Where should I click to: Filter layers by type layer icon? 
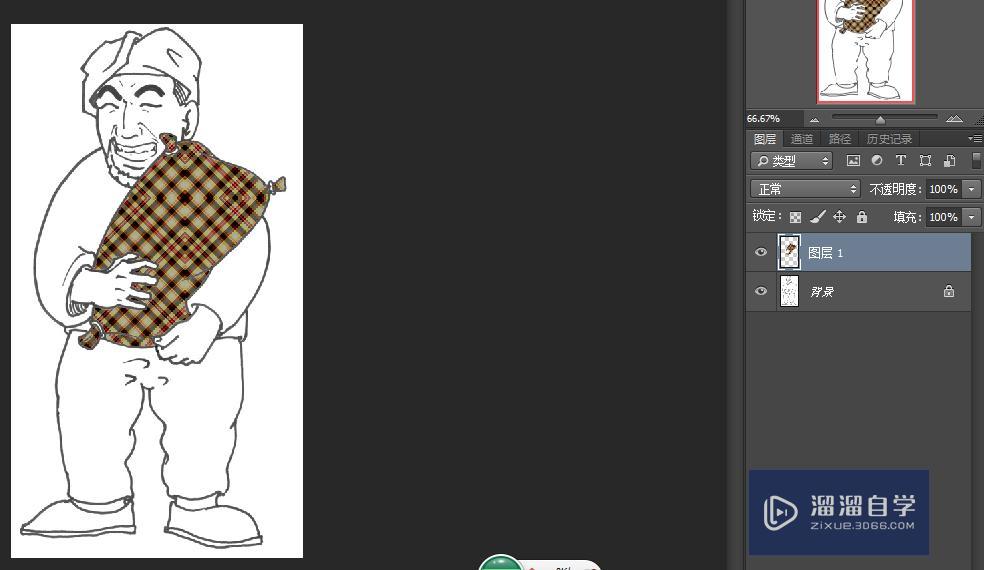901,160
